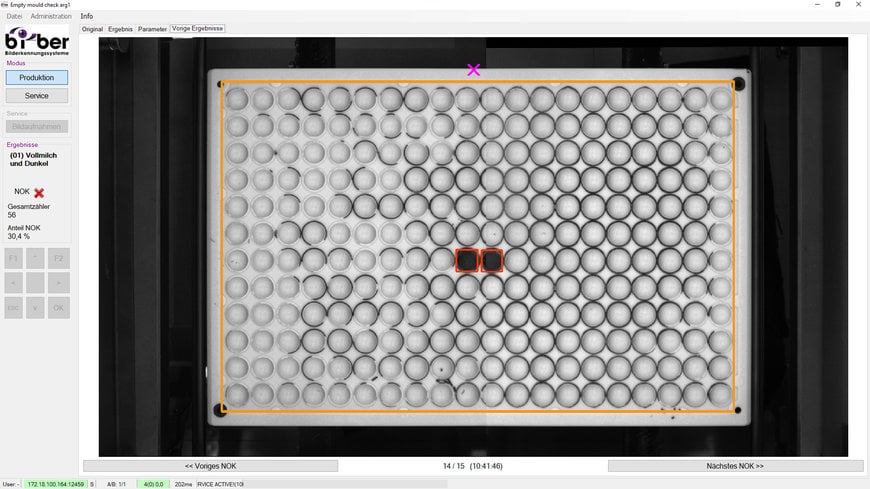Click the Gesamtzähler value 56

coord(12,215)
